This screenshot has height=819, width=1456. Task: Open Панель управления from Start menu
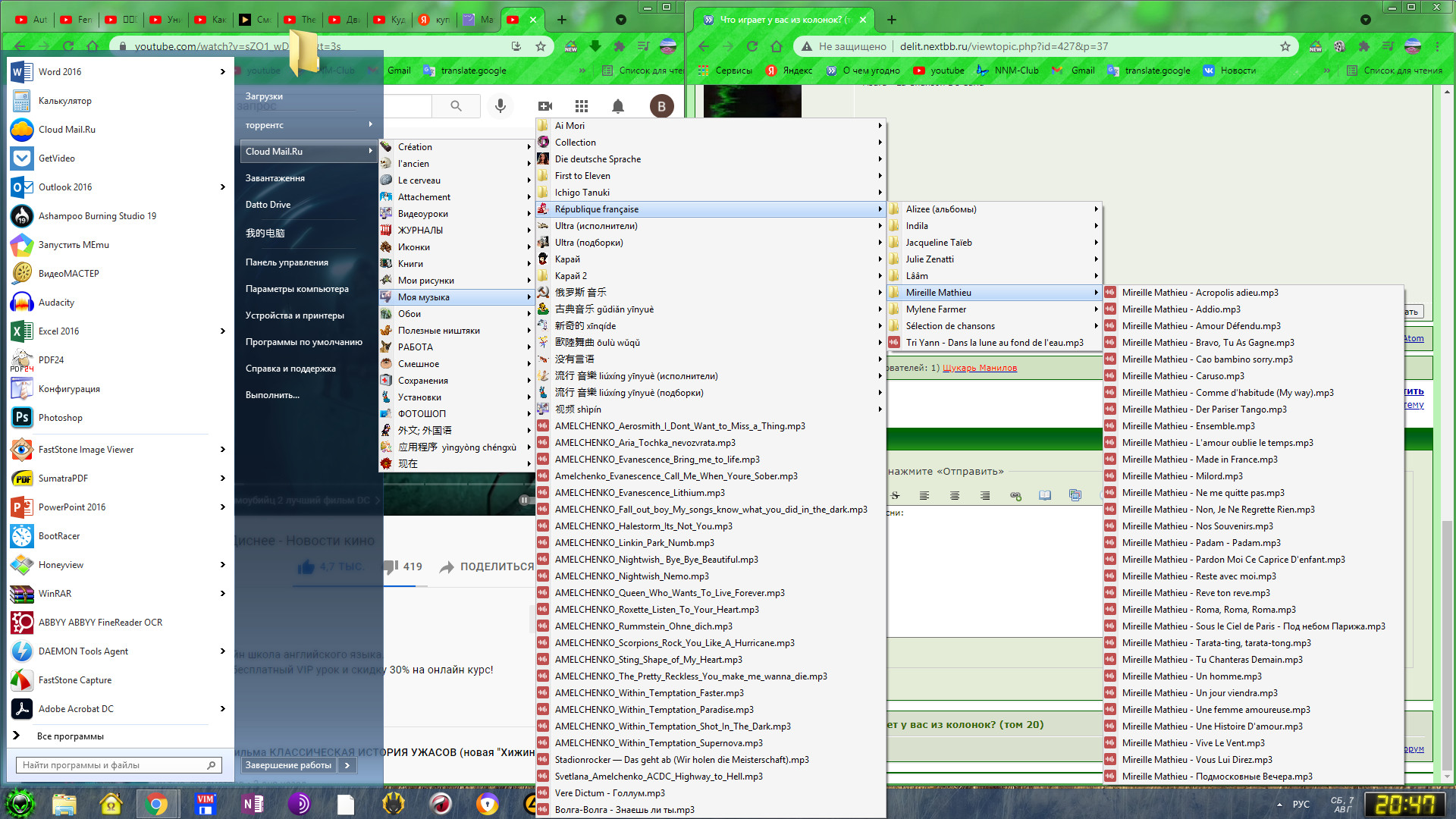287,262
